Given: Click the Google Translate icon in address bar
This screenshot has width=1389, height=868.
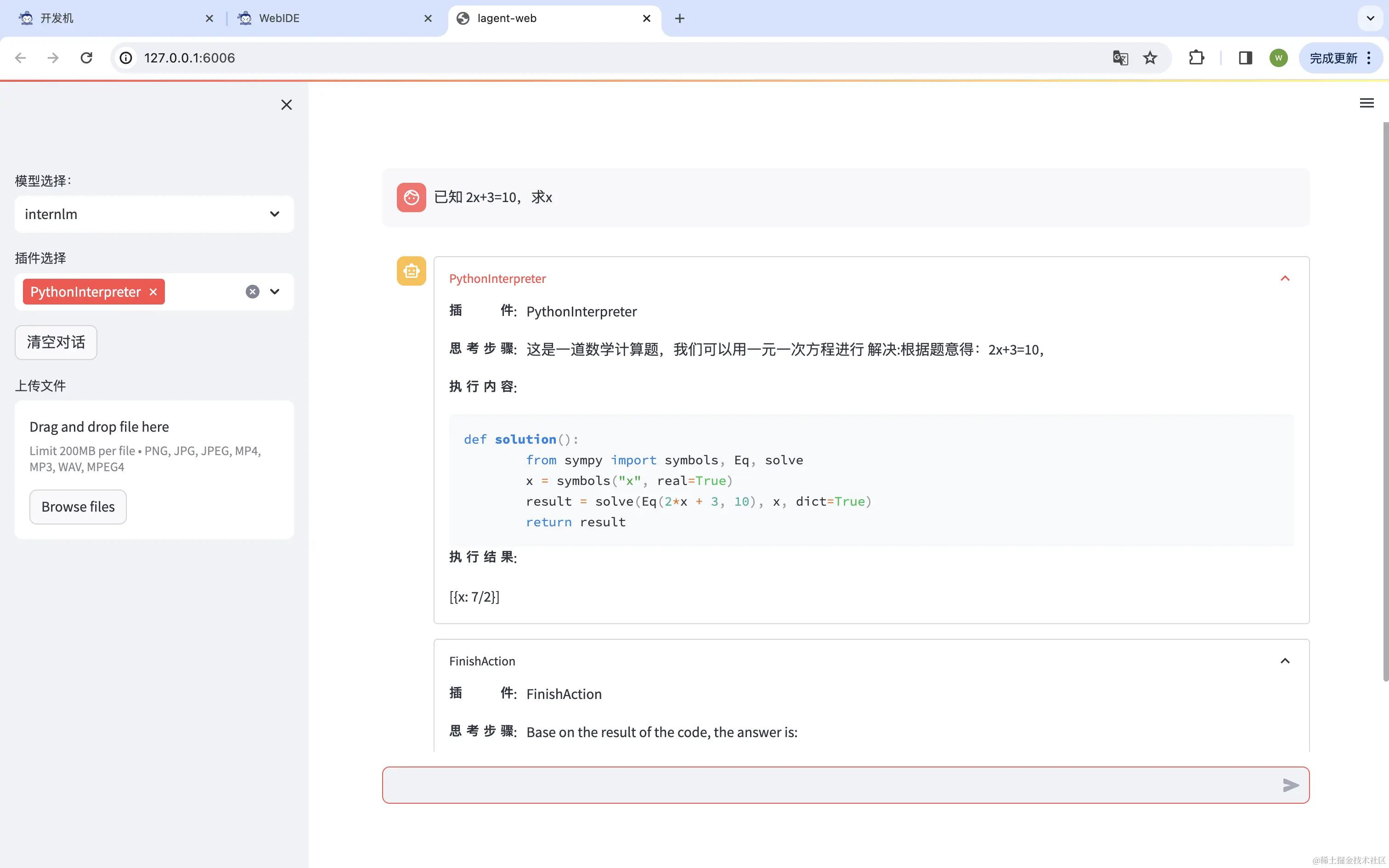Looking at the screenshot, I should pyautogui.click(x=1120, y=58).
